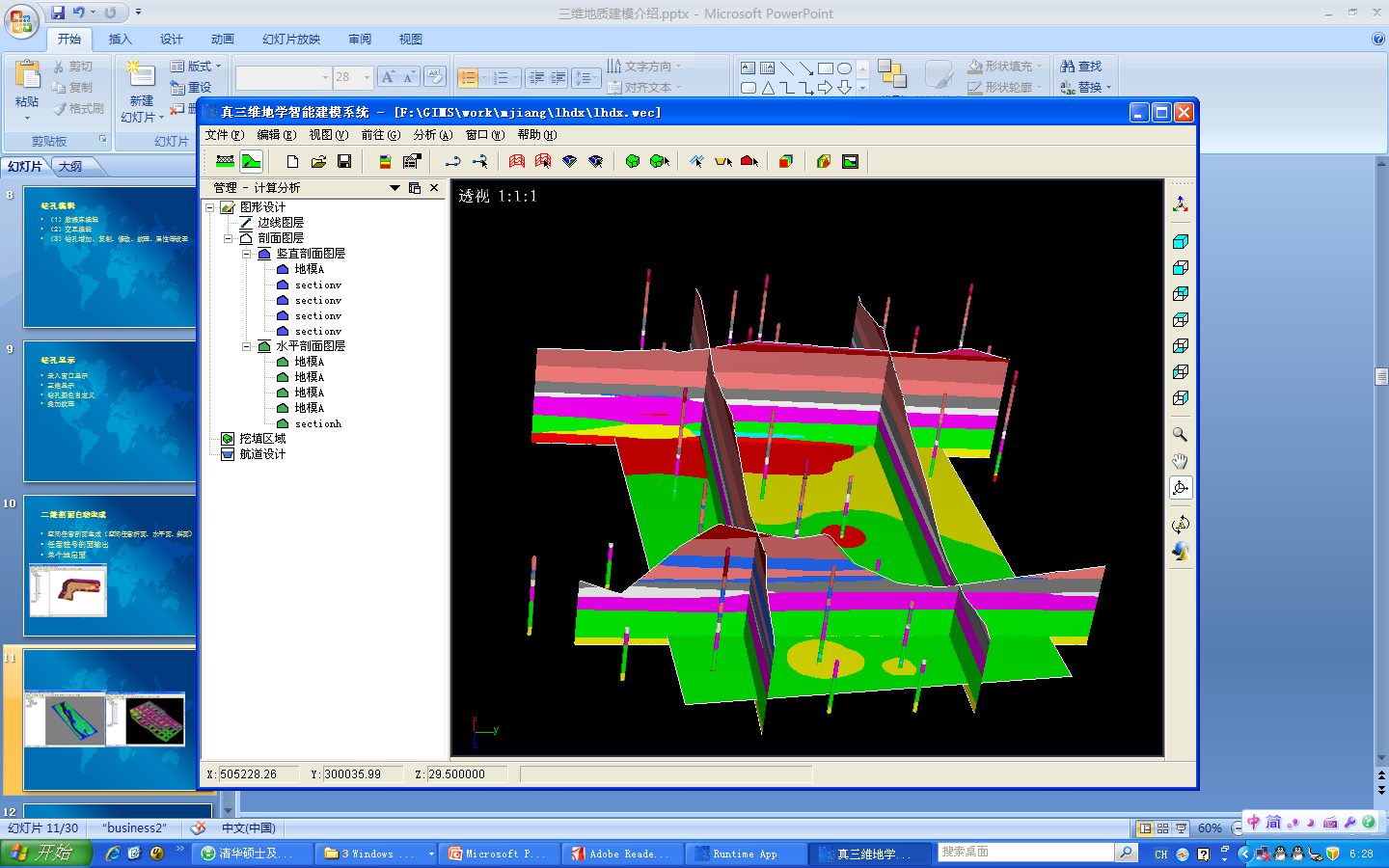This screenshot has height=868, width=1389.
Task: Select the magnifier zoom tool
Action: click(1180, 435)
